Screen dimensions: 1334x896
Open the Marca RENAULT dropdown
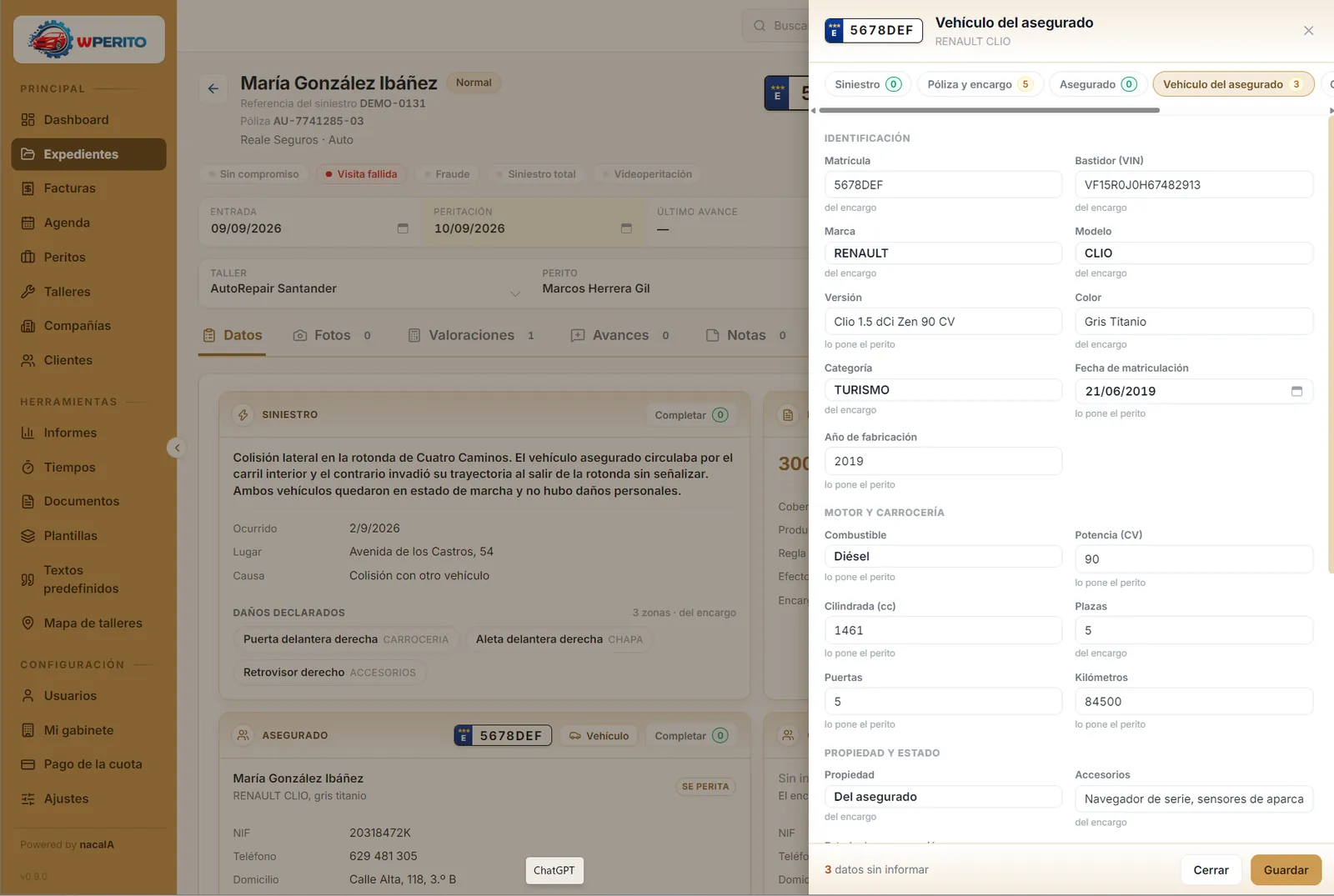tap(943, 253)
